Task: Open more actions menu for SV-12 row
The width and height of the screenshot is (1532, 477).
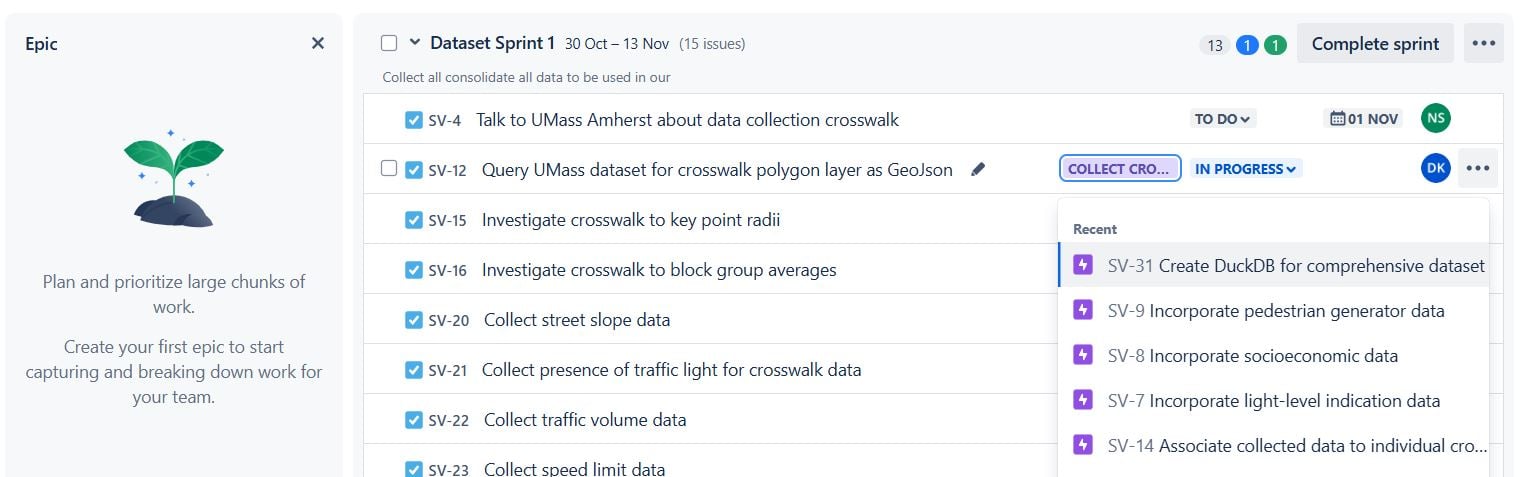Action: tap(1478, 168)
